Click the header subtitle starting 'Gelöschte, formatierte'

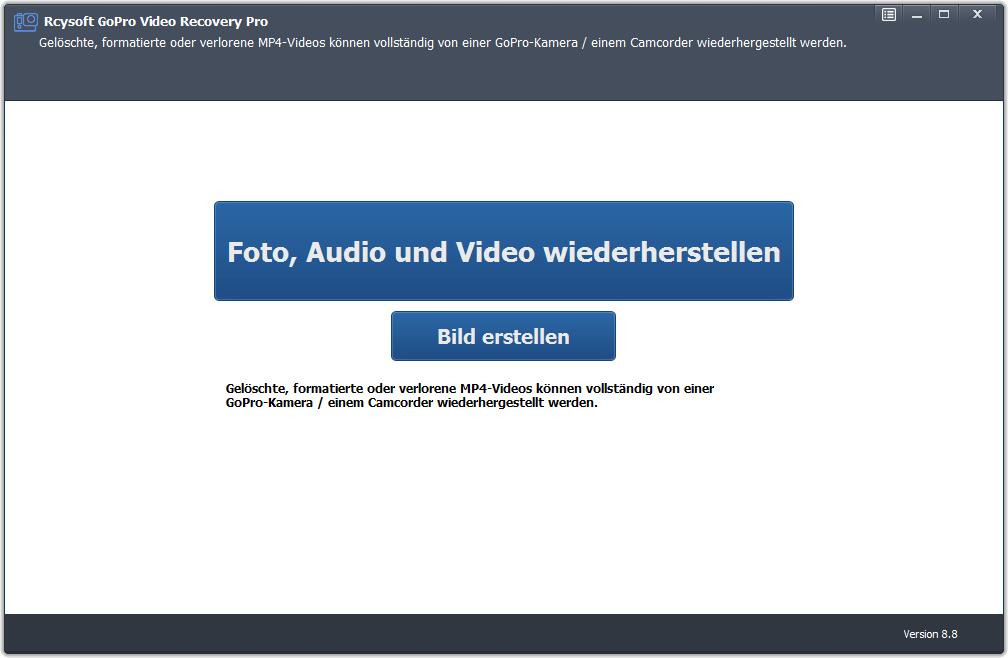tap(442, 43)
